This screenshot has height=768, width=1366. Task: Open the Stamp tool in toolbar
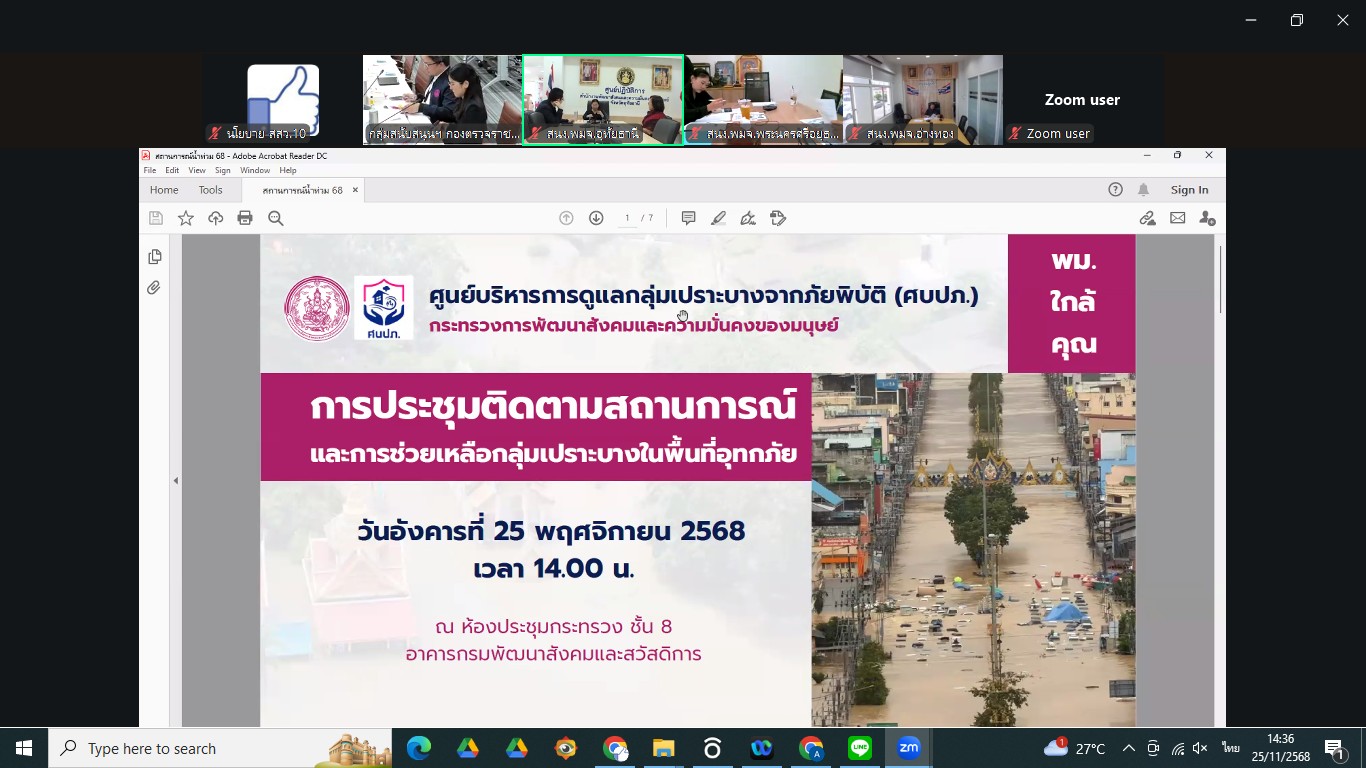(779, 218)
